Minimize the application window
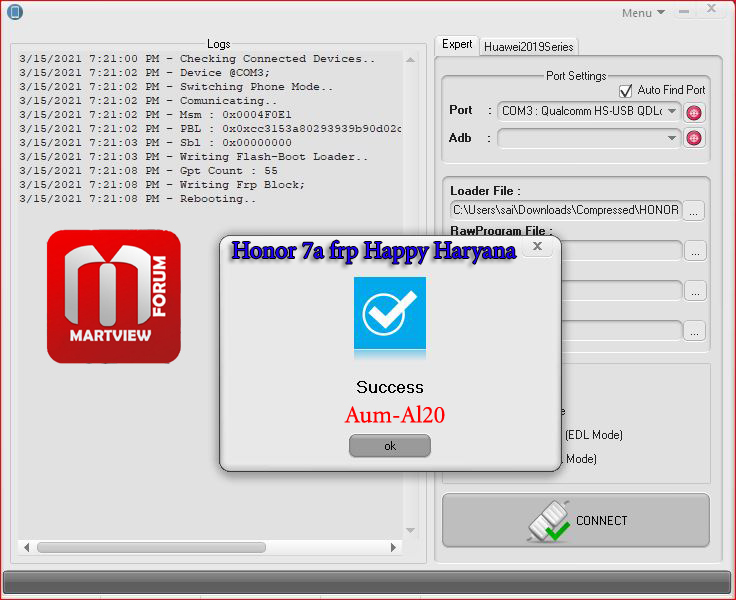The width and height of the screenshot is (736, 600). [684, 12]
